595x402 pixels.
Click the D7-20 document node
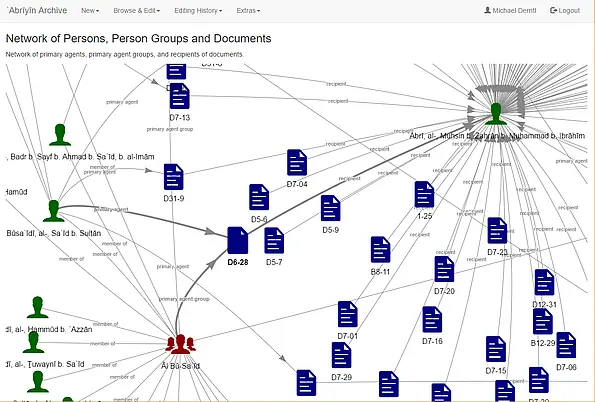point(444,269)
